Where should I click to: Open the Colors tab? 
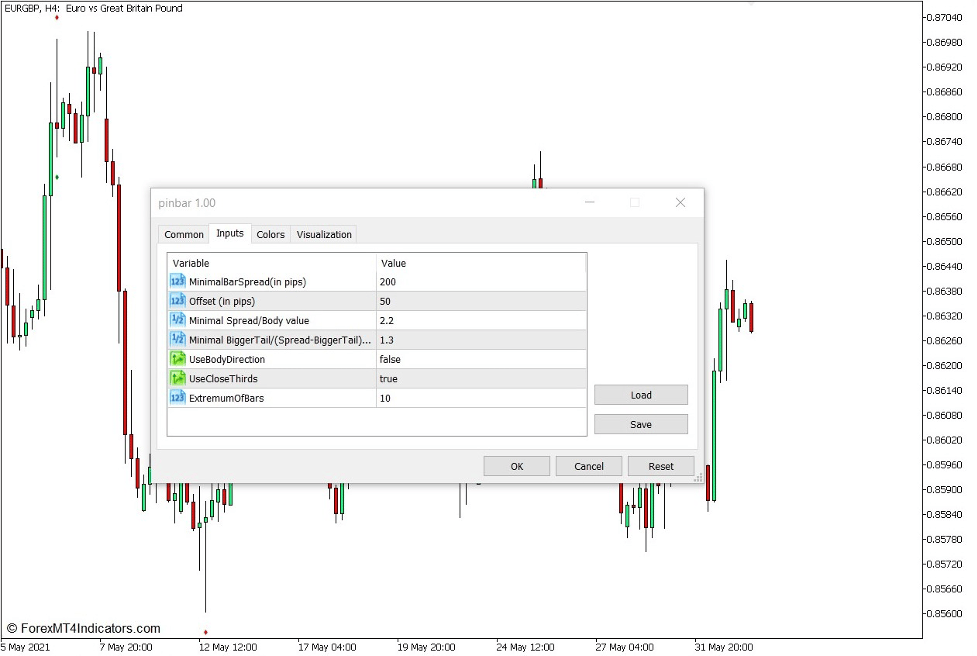point(270,234)
